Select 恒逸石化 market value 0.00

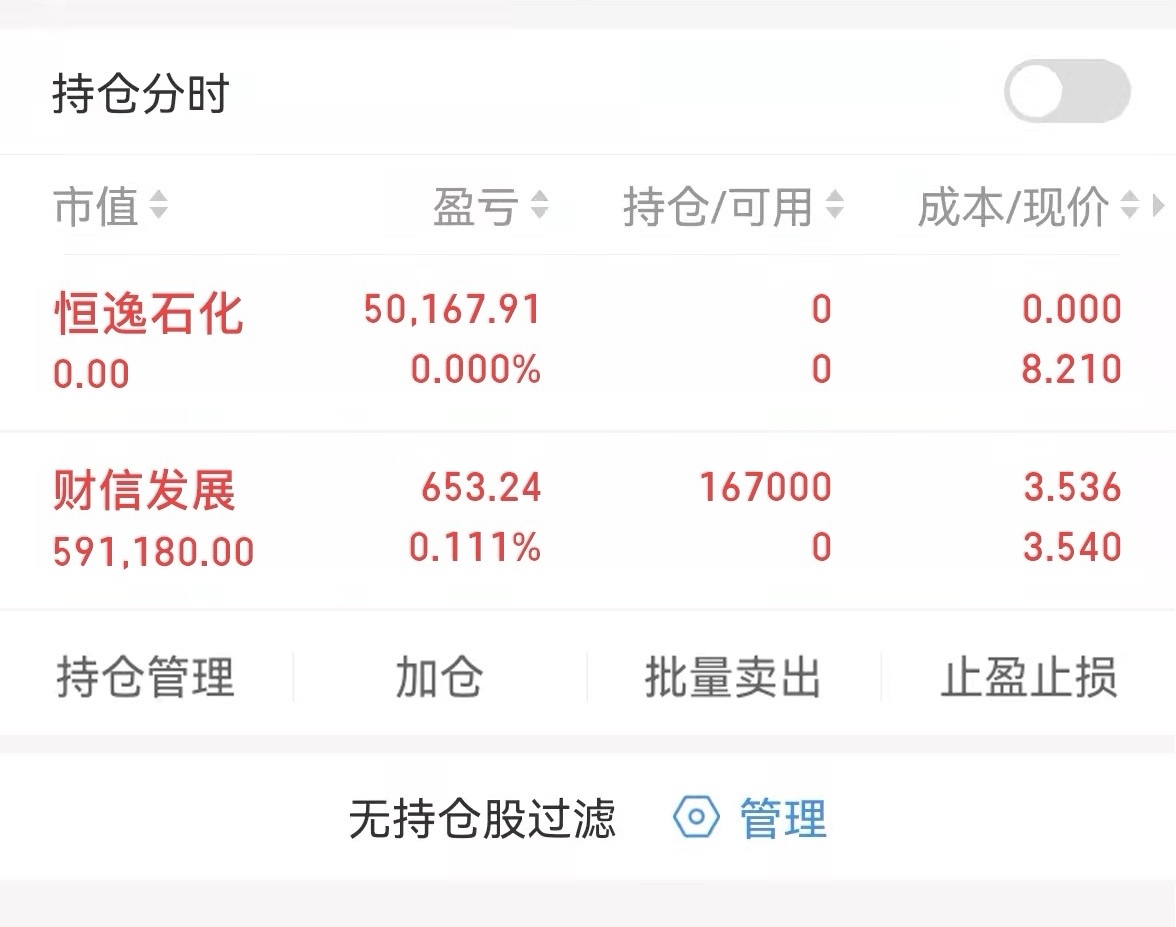(92, 374)
